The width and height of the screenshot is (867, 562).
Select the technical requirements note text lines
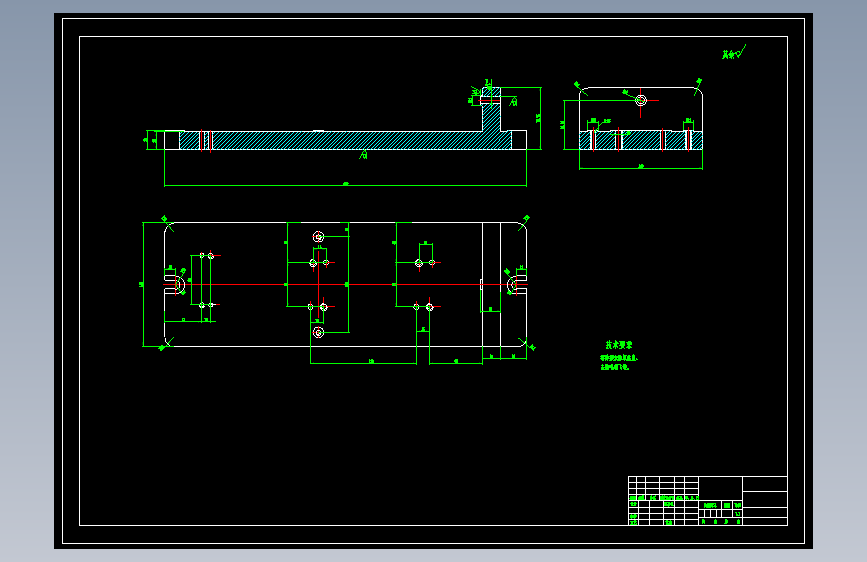point(619,362)
